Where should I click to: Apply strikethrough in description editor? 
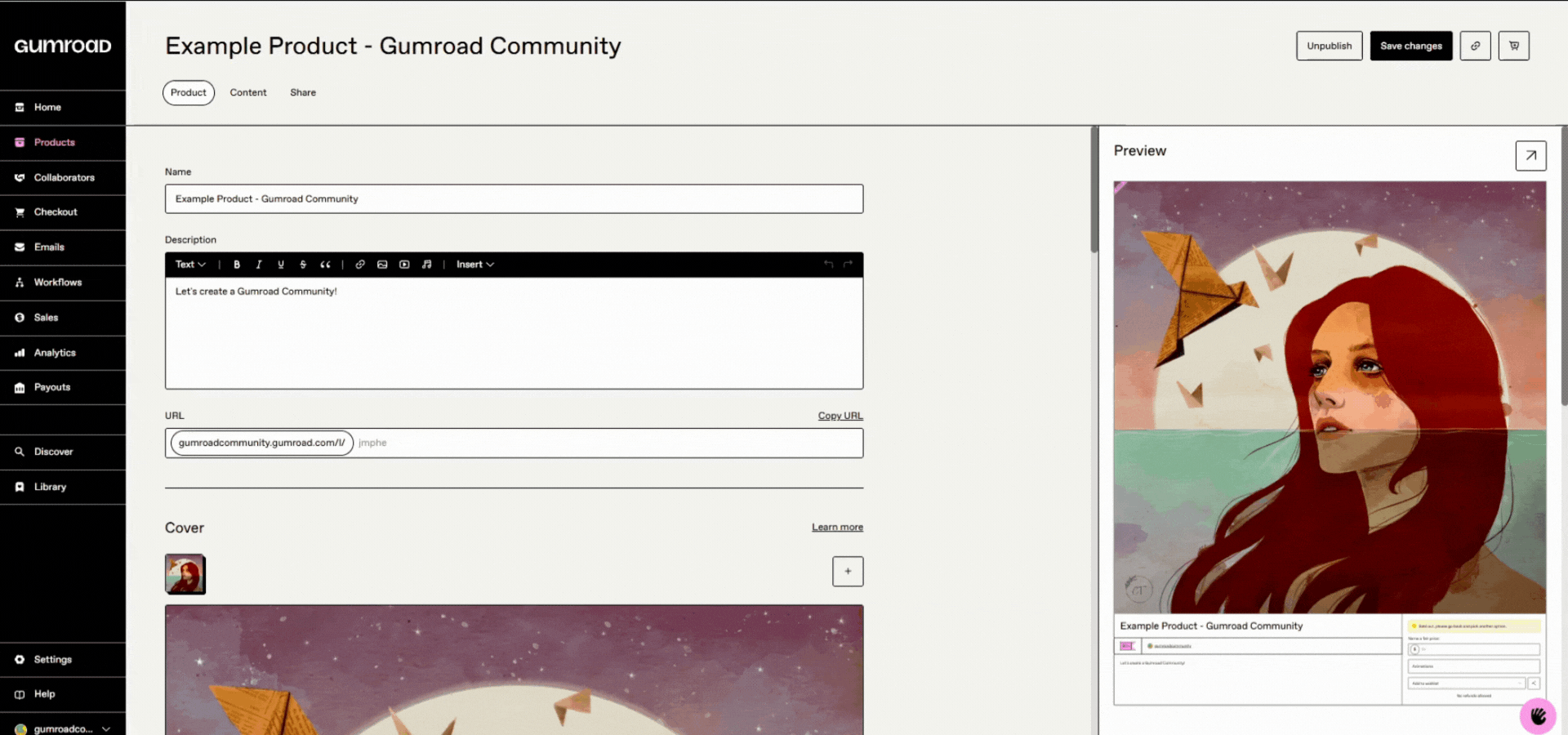pyautogui.click(x=303, y=265)
